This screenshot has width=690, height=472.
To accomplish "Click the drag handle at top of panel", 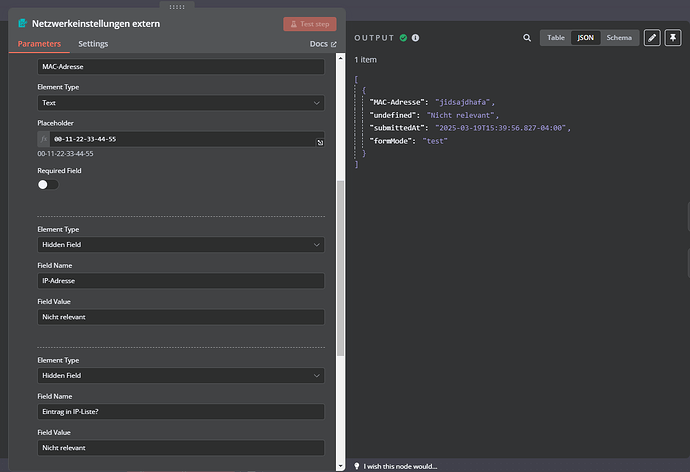I will point(177,7).
